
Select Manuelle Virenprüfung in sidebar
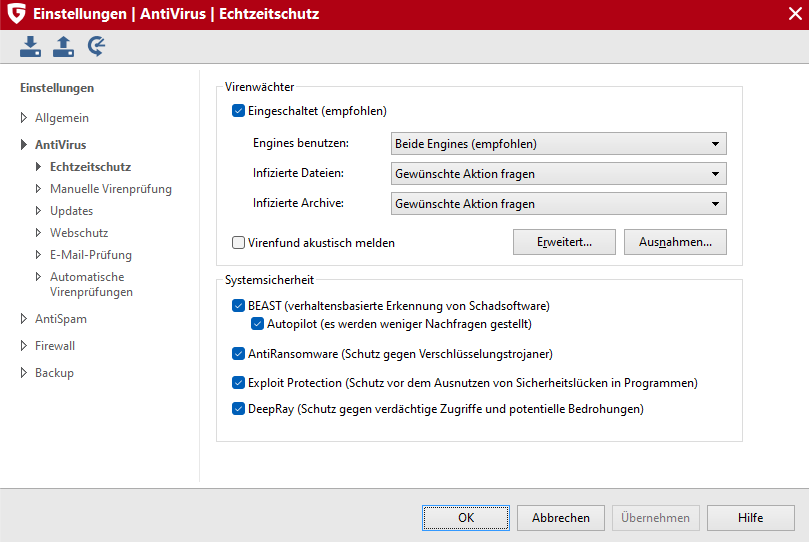[110, 189]
